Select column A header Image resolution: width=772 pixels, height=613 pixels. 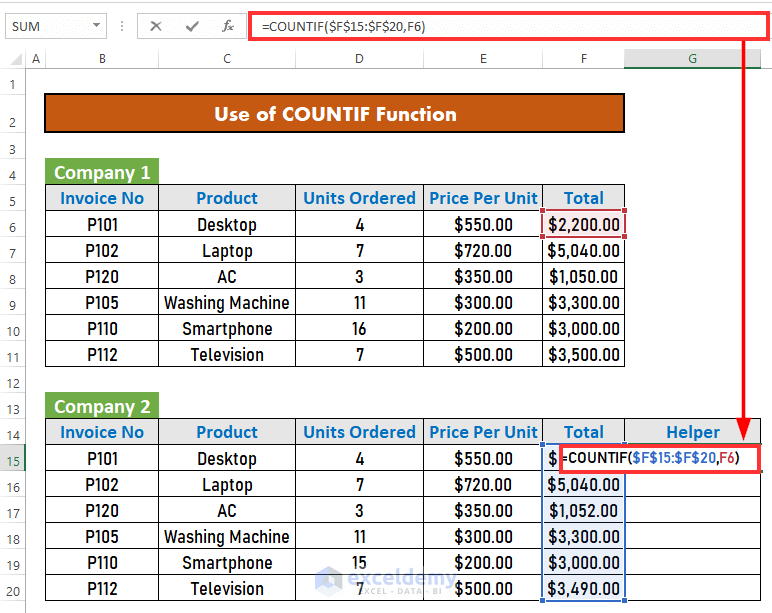pyautogui.click(x=35, y=59)
